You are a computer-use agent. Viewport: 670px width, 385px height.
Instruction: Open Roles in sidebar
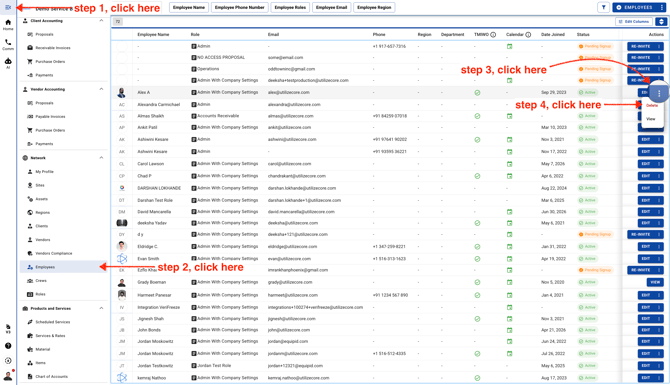(40, 294)
